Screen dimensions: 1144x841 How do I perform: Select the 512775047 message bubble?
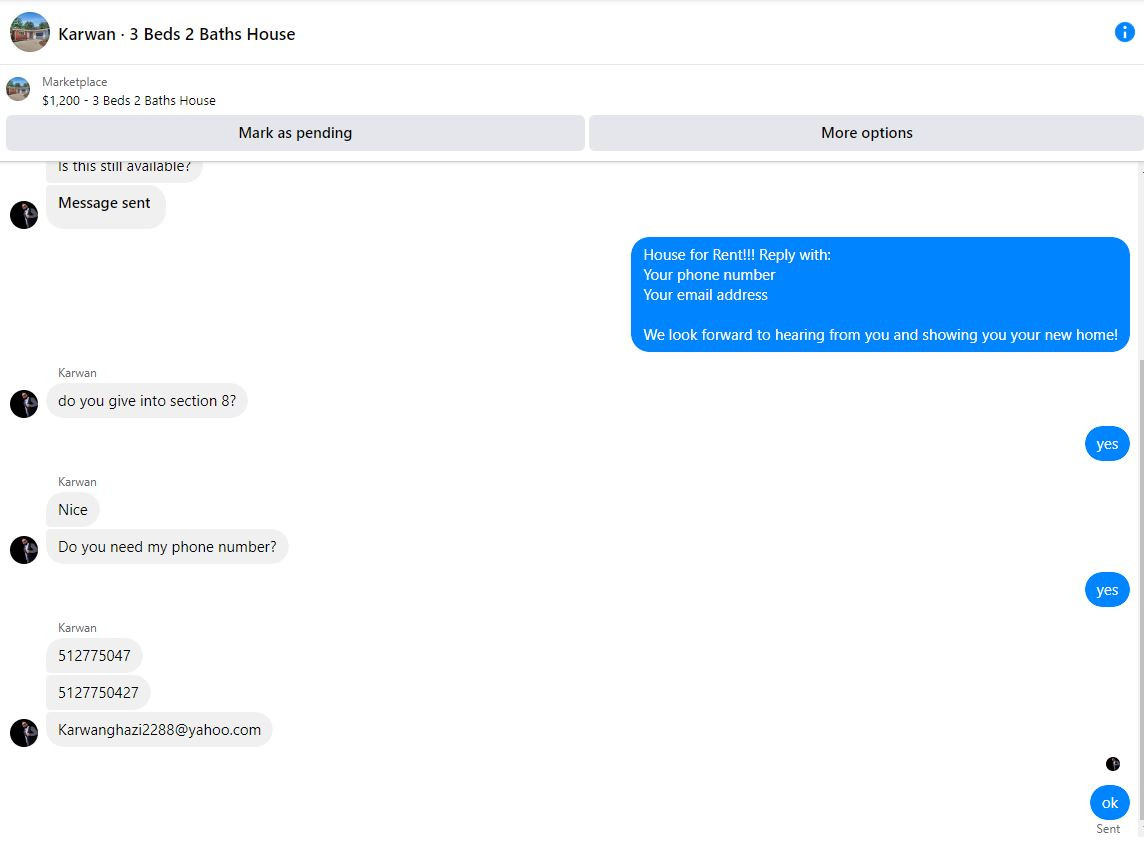point(94,655)
